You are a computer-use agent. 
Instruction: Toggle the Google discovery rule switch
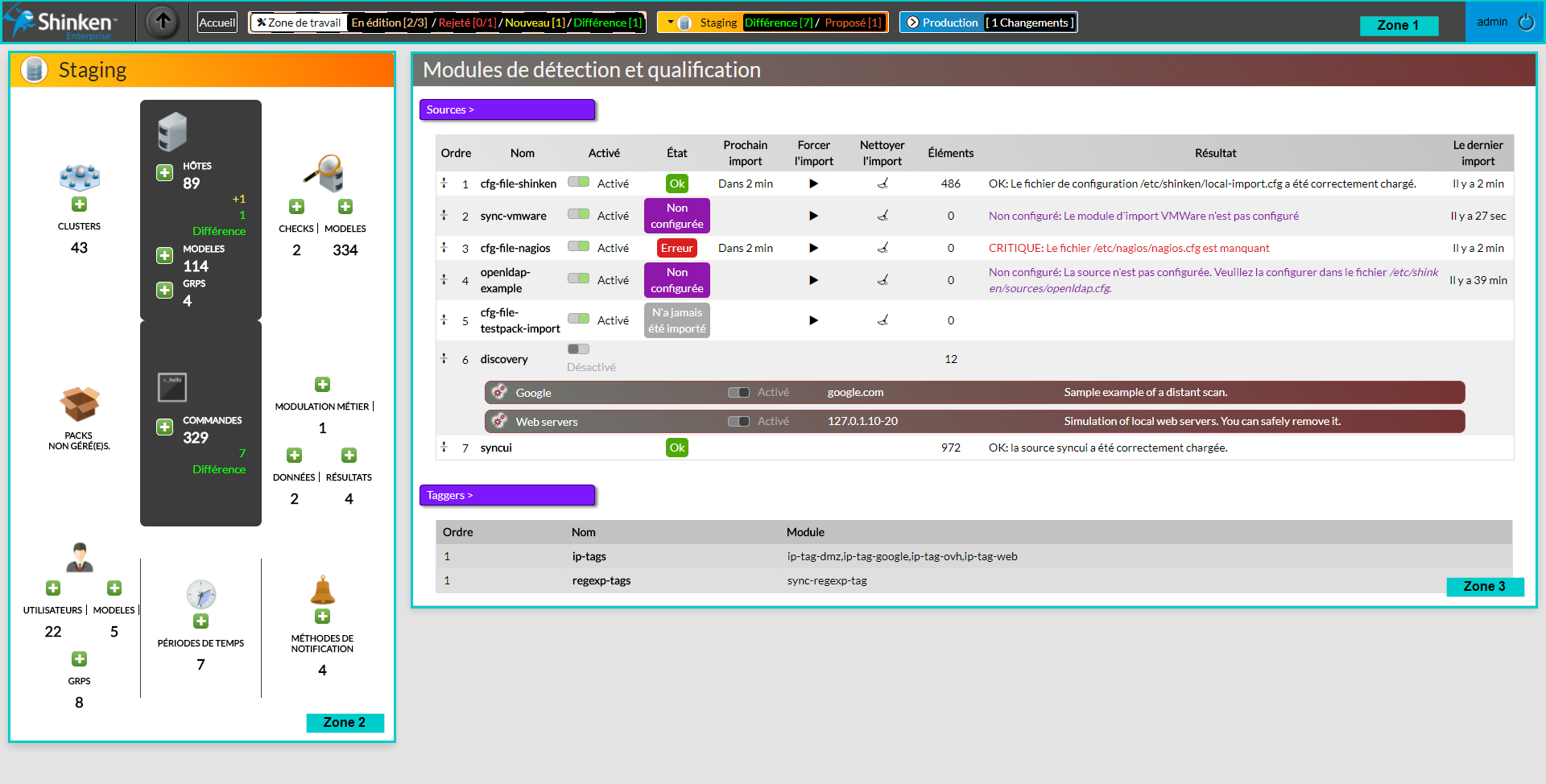click(x=738, y=393)
